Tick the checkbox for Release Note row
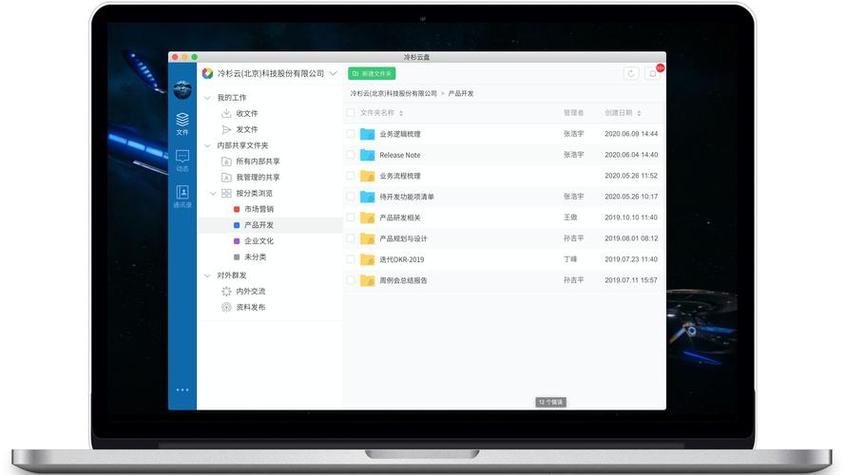845x475 pixels. [350, 155]
